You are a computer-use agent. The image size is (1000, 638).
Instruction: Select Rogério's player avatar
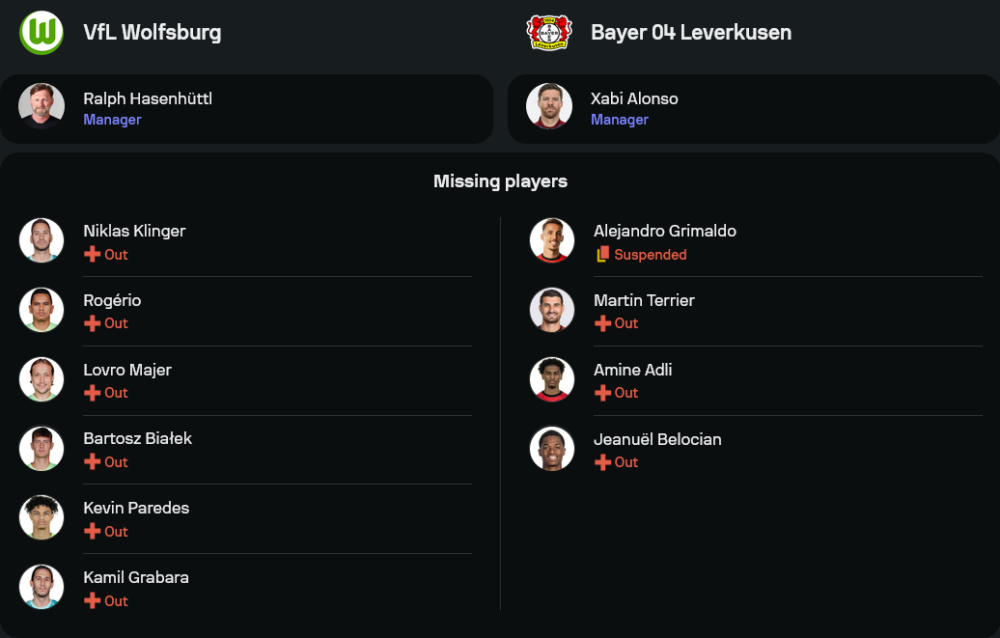(41, 310)
